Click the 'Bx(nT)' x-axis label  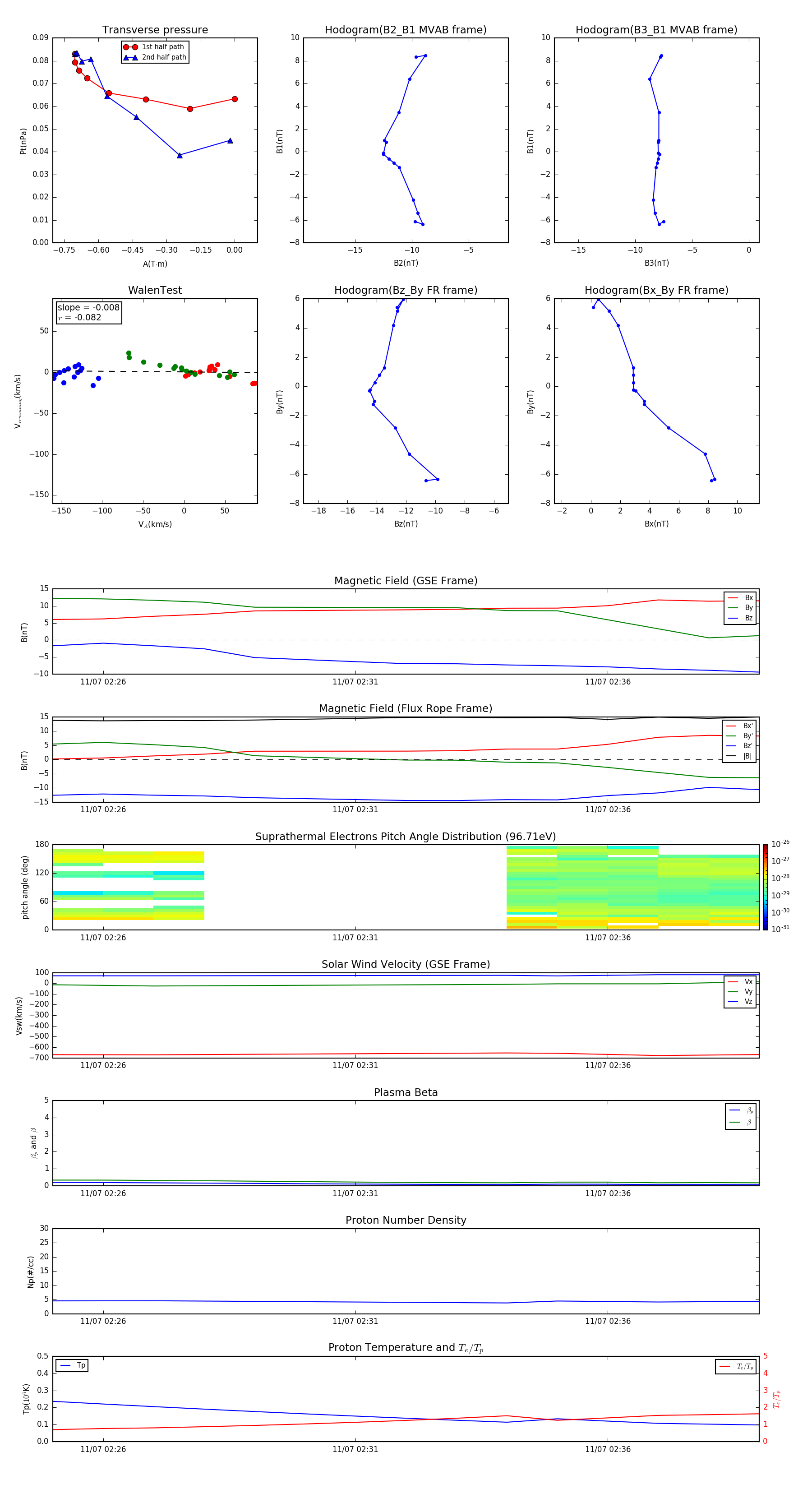click(x=656, y=524)
